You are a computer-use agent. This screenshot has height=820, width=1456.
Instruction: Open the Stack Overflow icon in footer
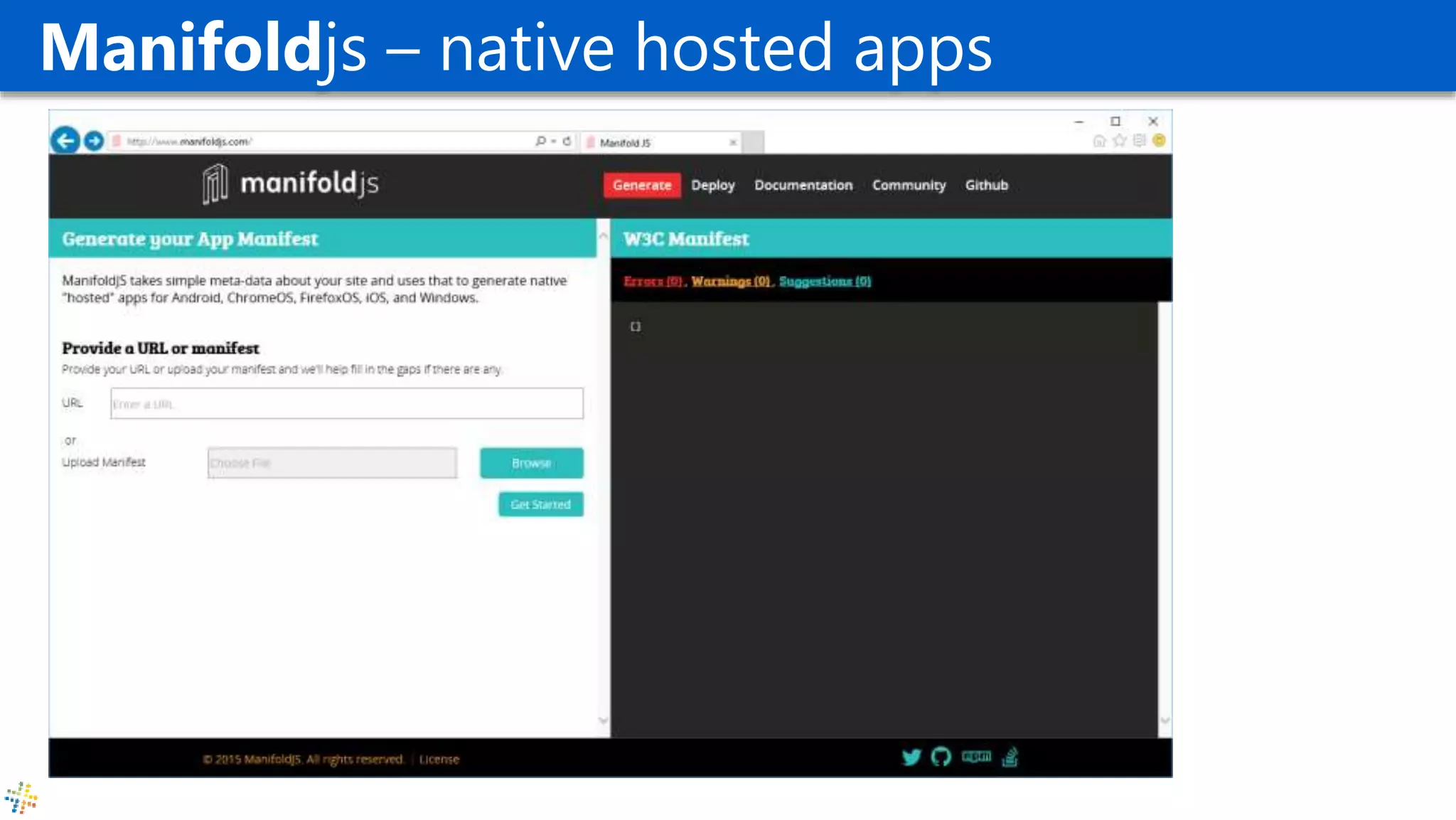(1010, 757)
